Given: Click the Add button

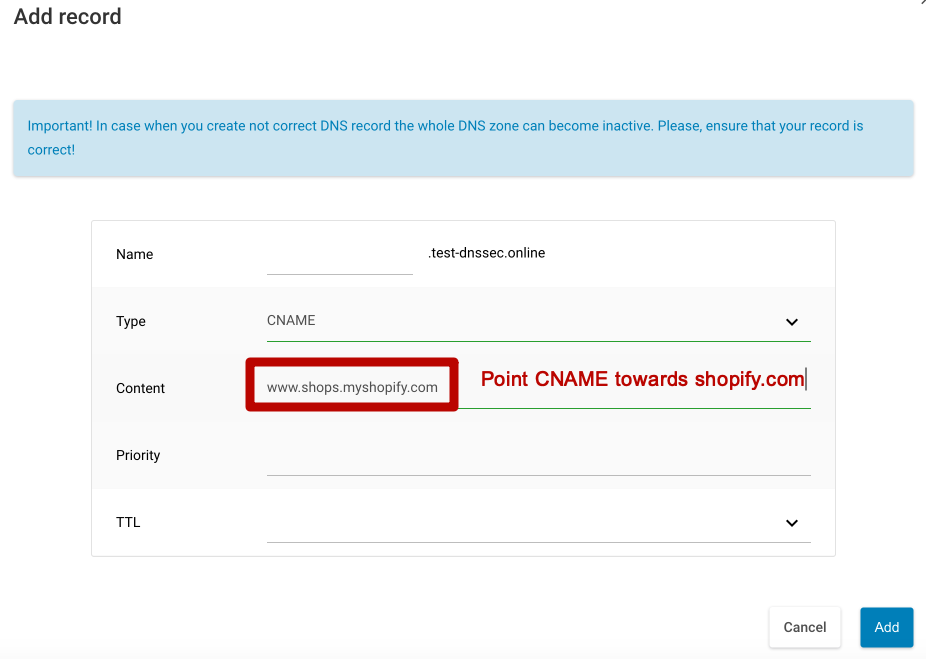Looking at the screenshot, I should pyautogui.click(x=886, y=627).
